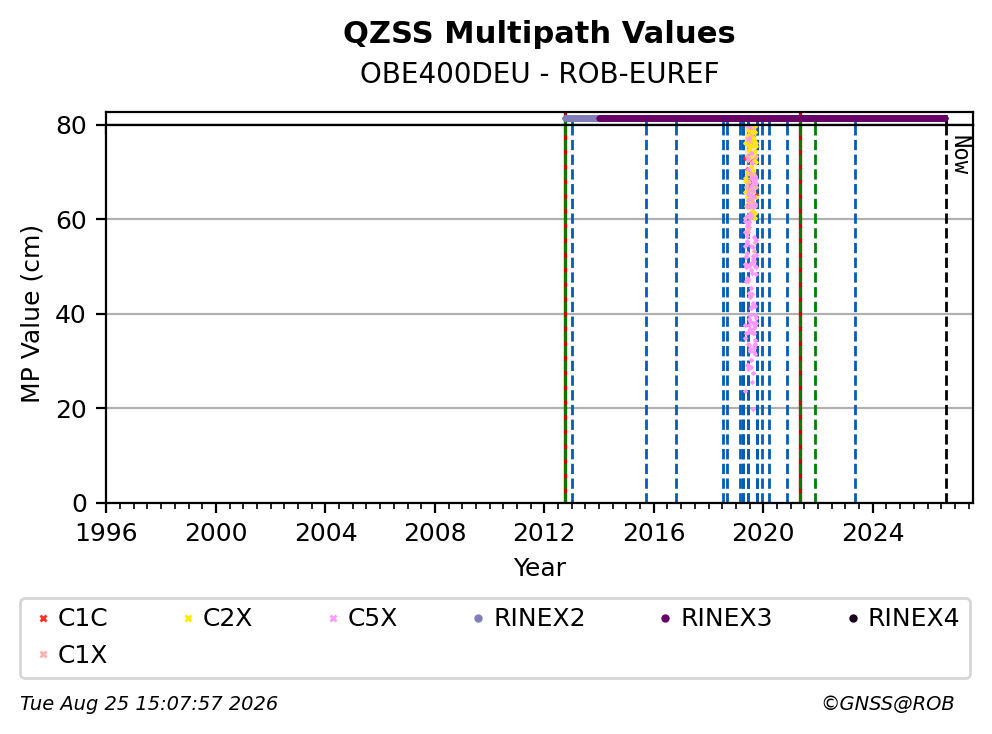Click the MP Value (cm) axis label

pyautogui.click(x=30, y=314)
